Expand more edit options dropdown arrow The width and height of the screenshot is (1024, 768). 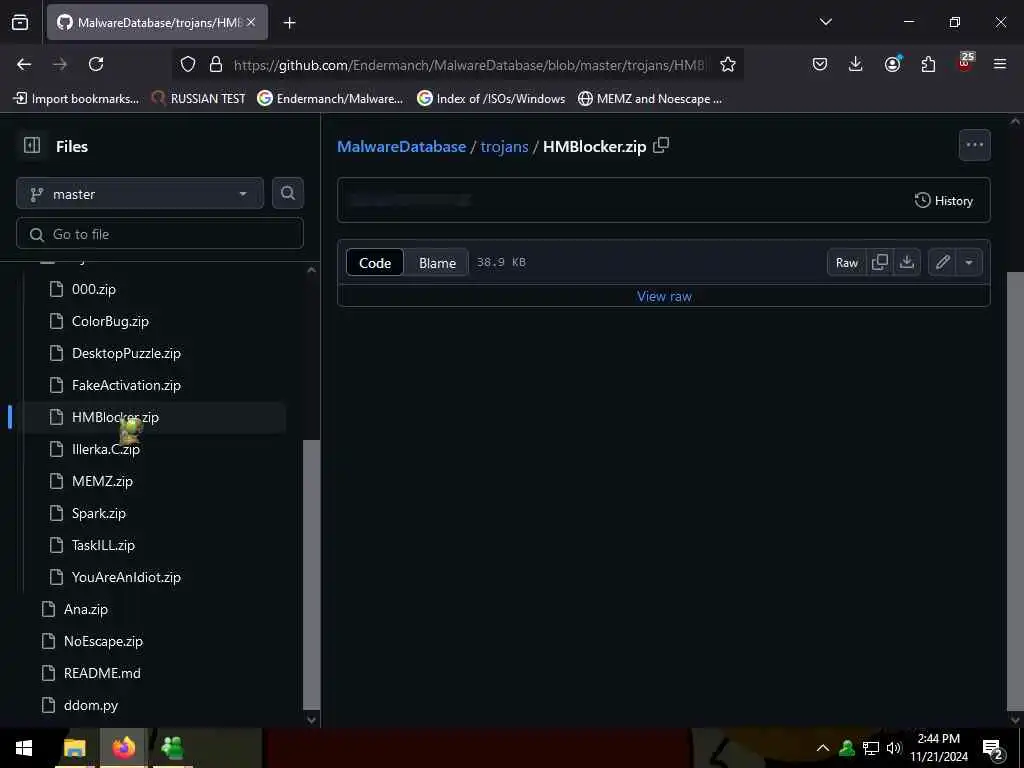[969, 263]
